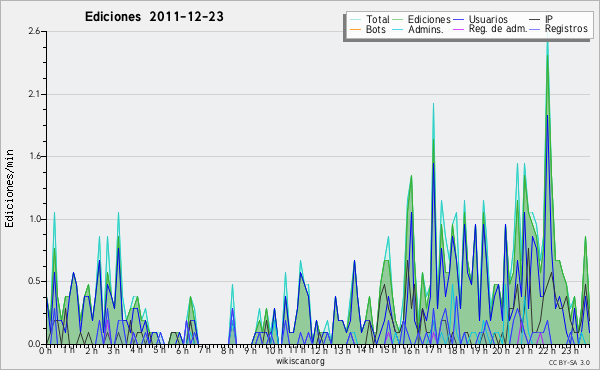Select the Usuarios legend label
600x370 pixels.
coord(488,19)
